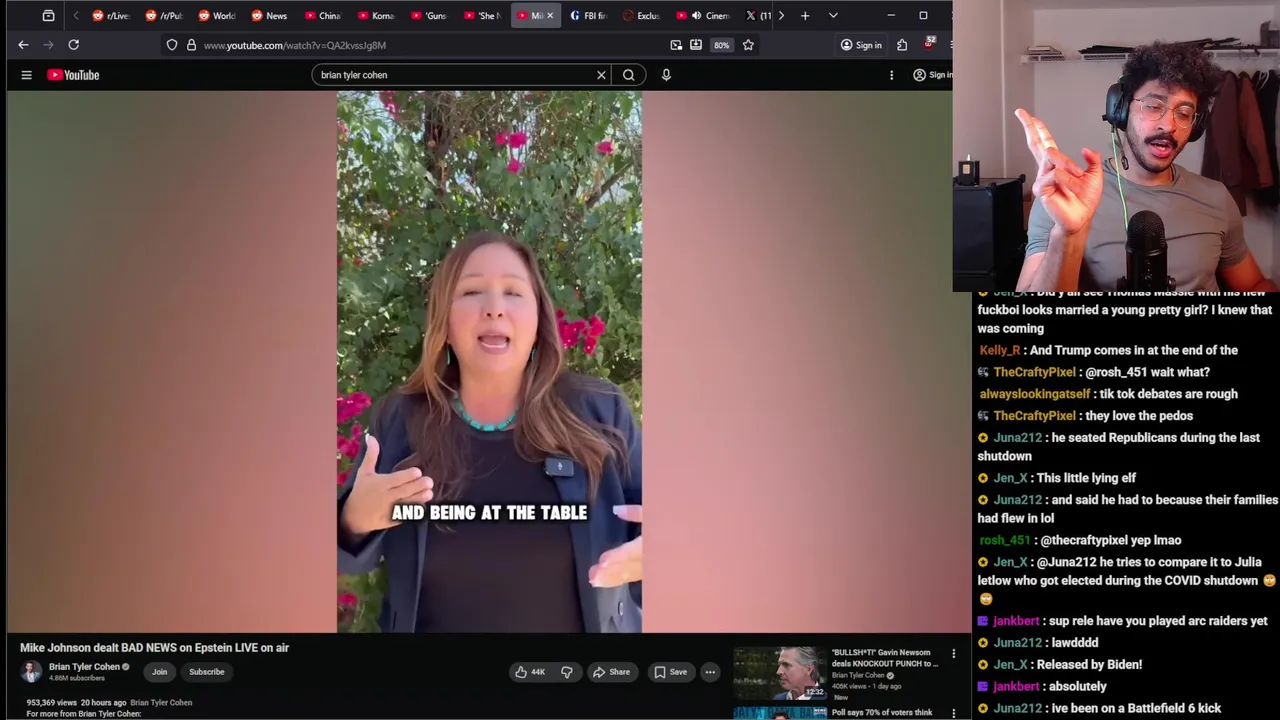Close the active Mike Johnson tab
Viewport: 1280px width, 720px height.
point(549,16)
